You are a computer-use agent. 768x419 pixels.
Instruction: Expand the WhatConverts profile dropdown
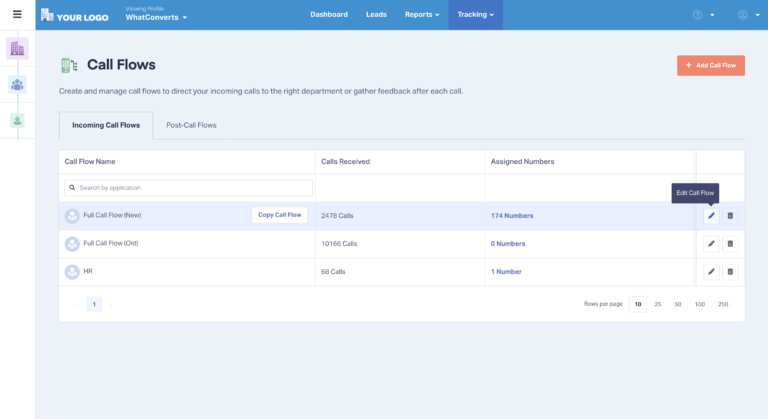[x=156, y=18]
